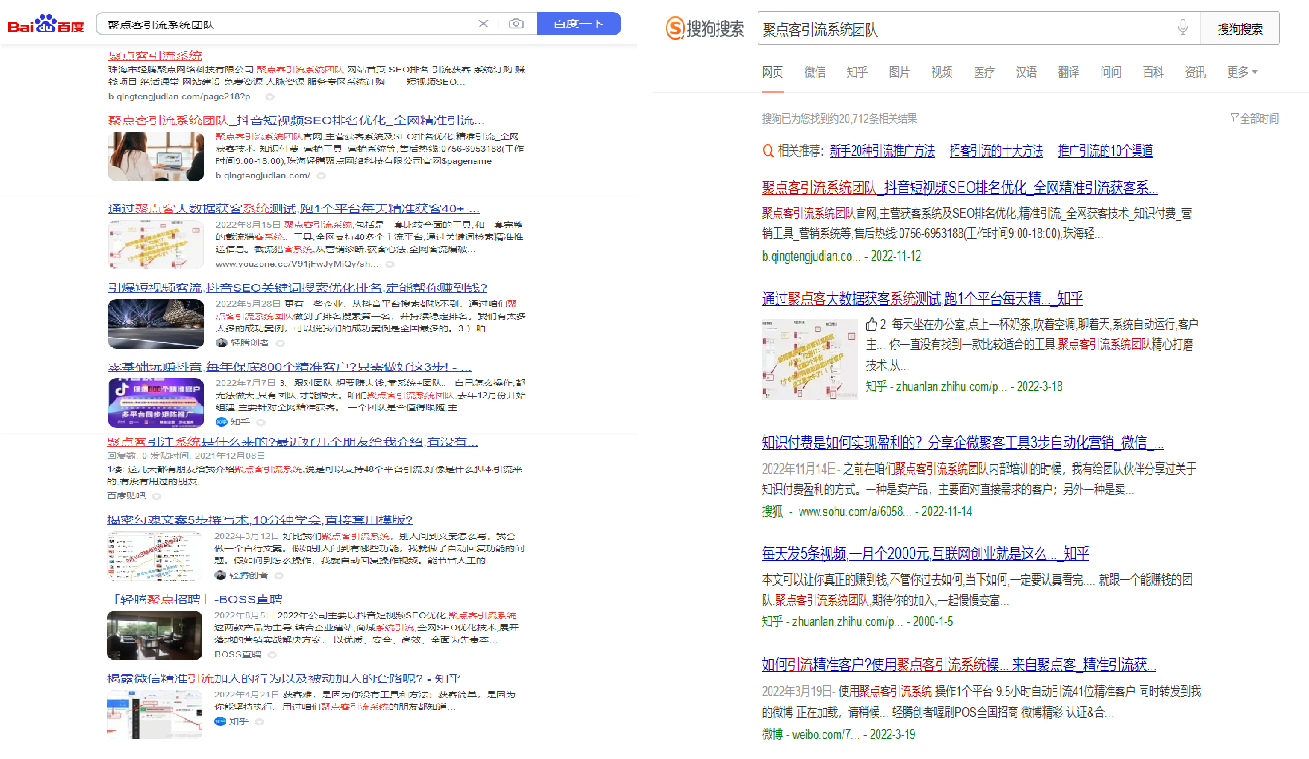Open Sogou result 如何引流精准客户
Viewport: 1309px width, 759px height.
coord(960,664)
